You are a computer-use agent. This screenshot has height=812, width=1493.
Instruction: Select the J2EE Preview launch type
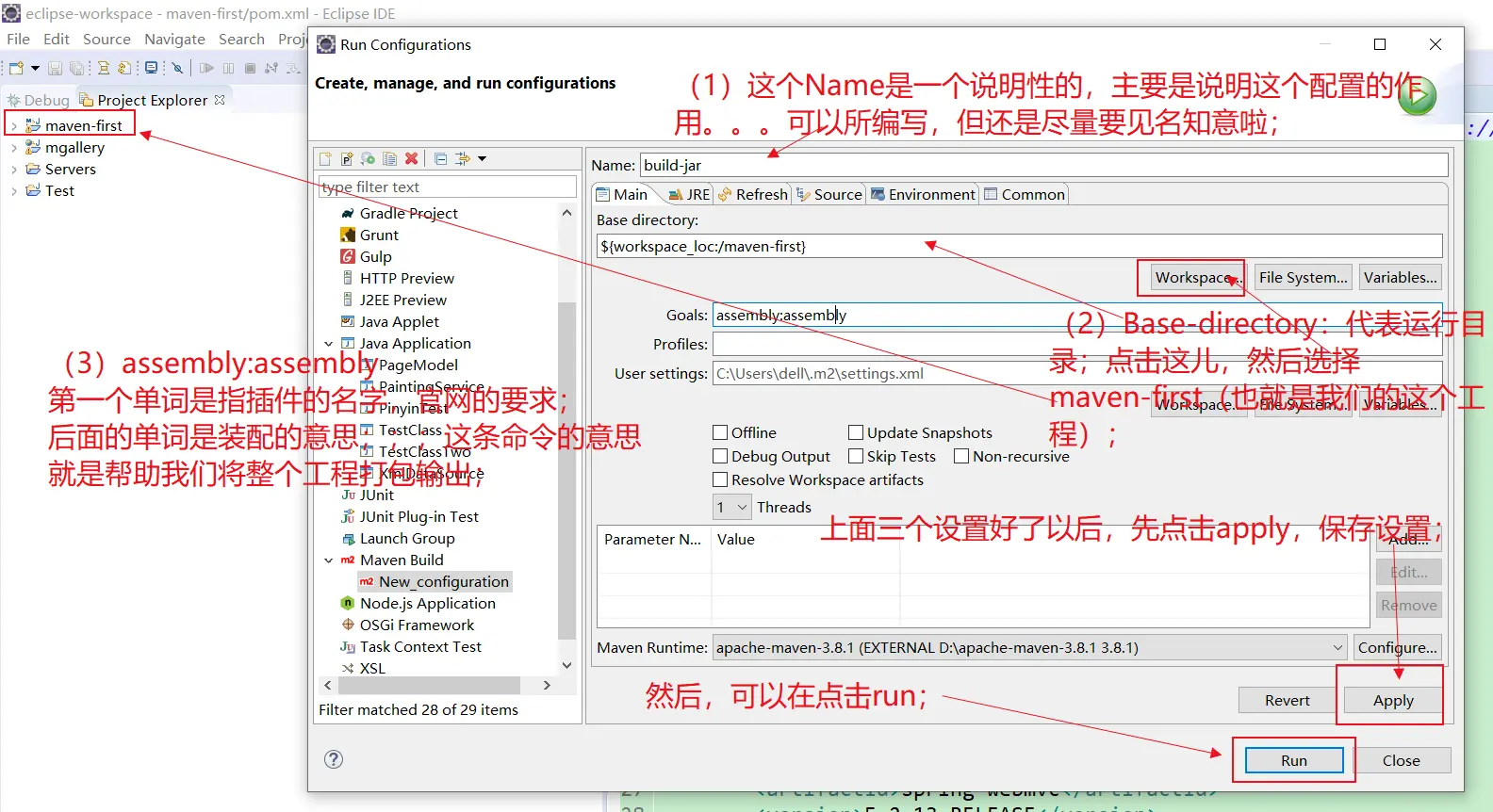coord(393,300)
